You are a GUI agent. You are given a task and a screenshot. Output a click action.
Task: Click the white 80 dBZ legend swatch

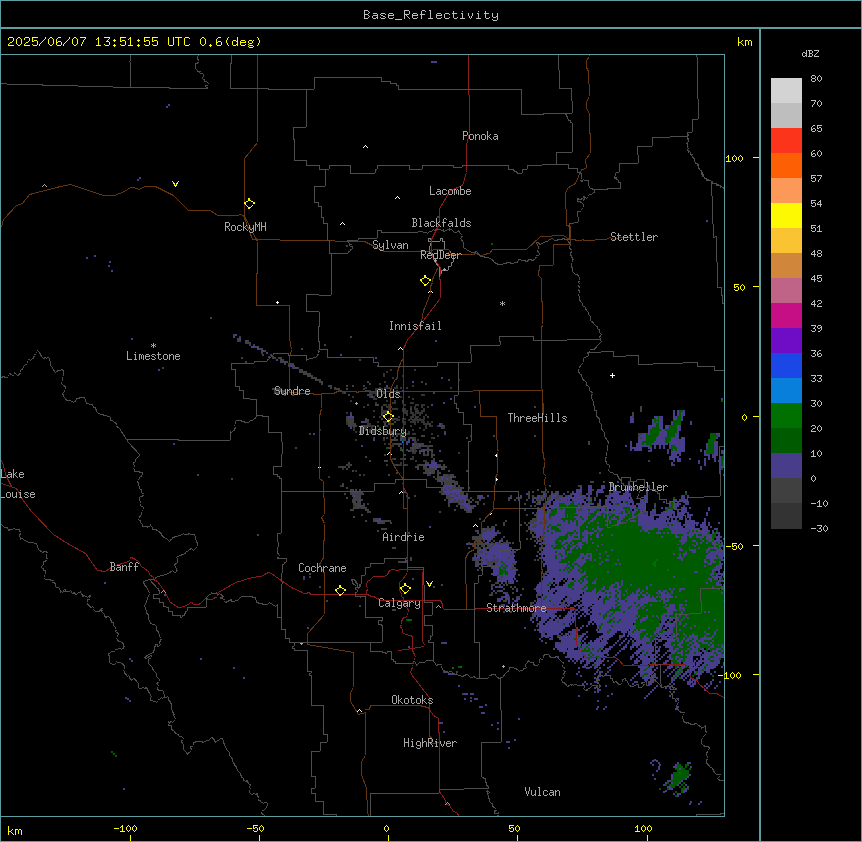pos(786,90)
